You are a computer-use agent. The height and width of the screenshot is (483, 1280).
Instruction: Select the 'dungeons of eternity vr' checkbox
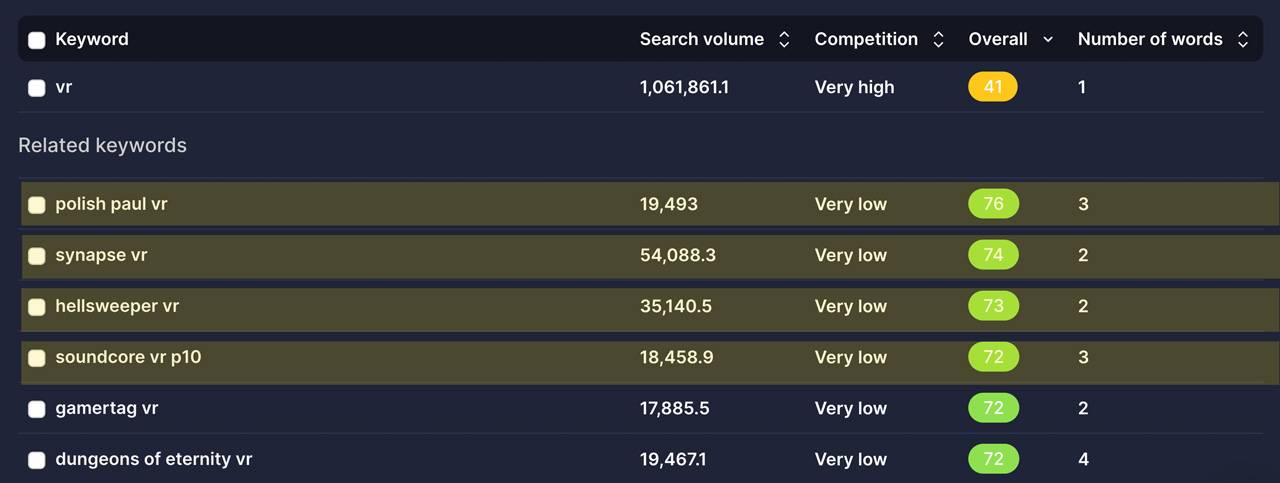click(37, 460)
